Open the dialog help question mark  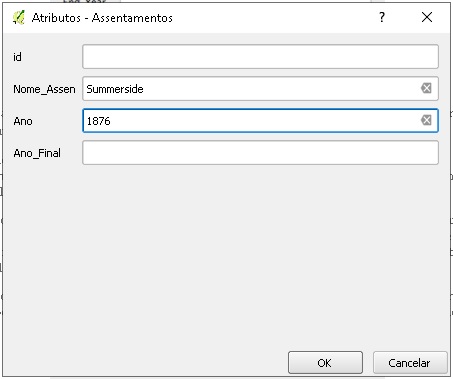pos(382,17)
